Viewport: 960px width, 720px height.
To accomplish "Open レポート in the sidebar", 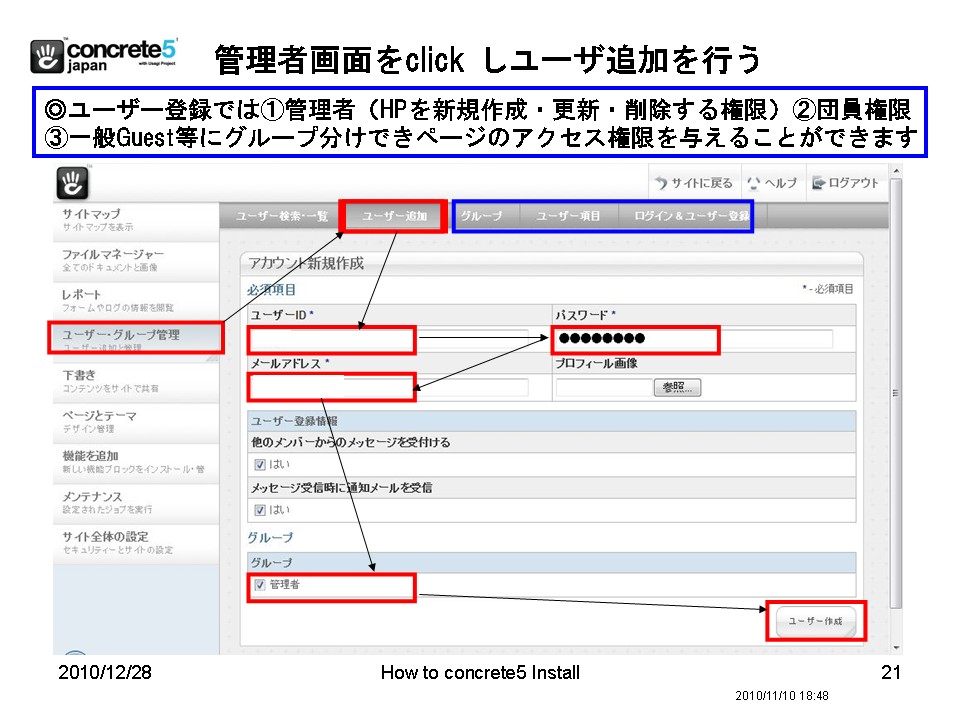I will tap(136, 301).
